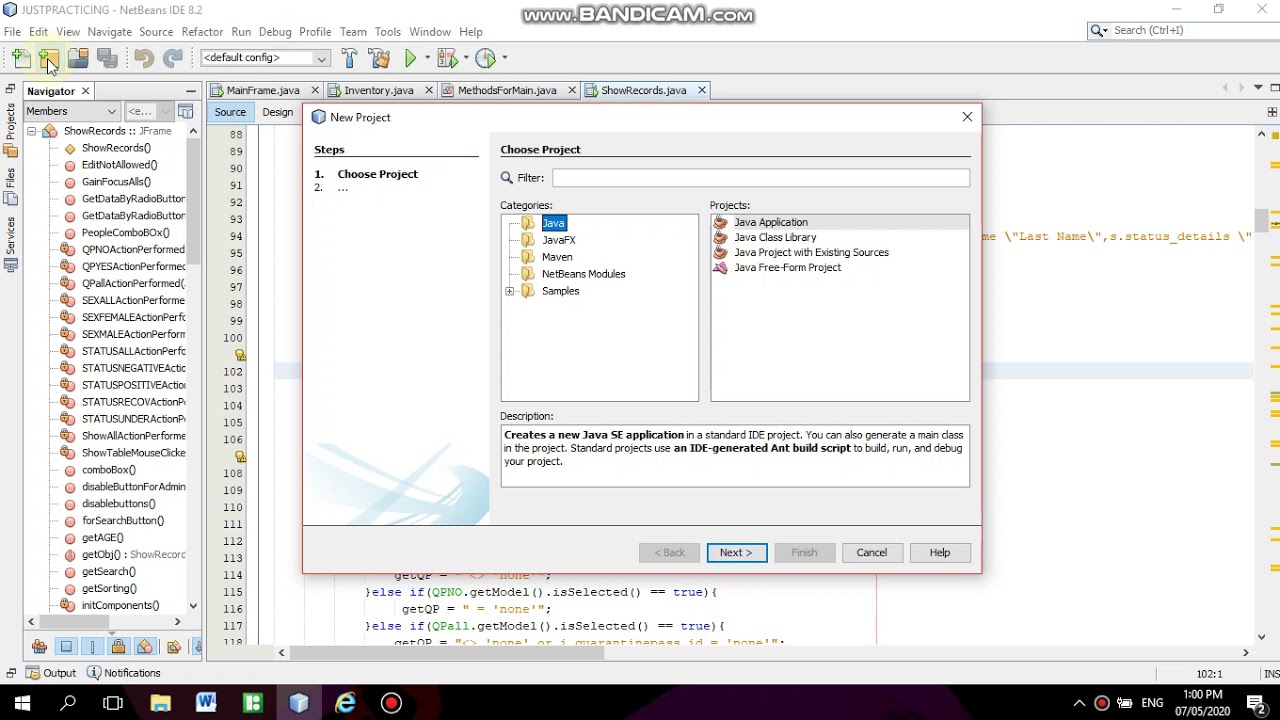Open the Files side panel tab
The width and height of the screenshot is (1280, 720).
10,187
